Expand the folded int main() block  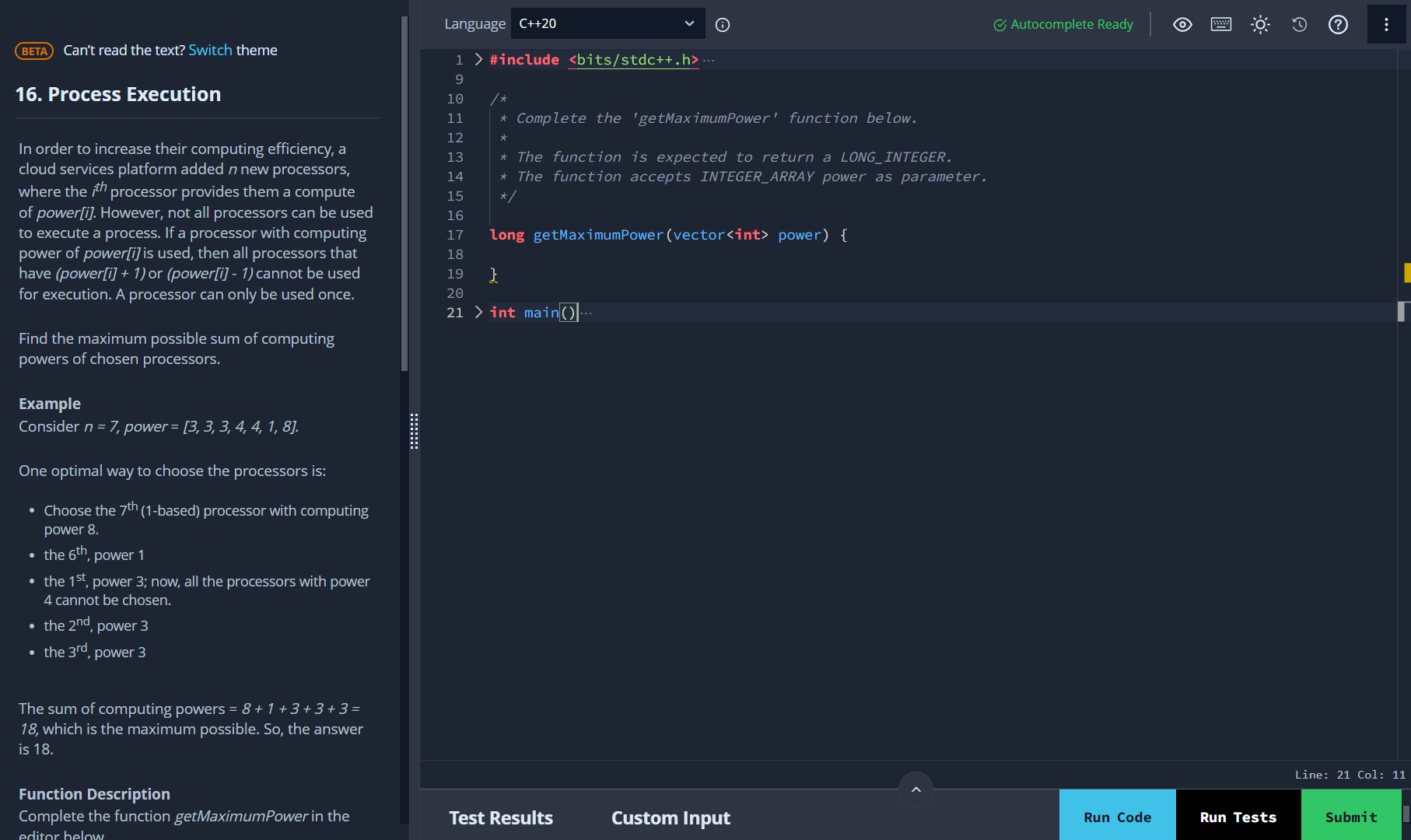click(x=478, y=313)
